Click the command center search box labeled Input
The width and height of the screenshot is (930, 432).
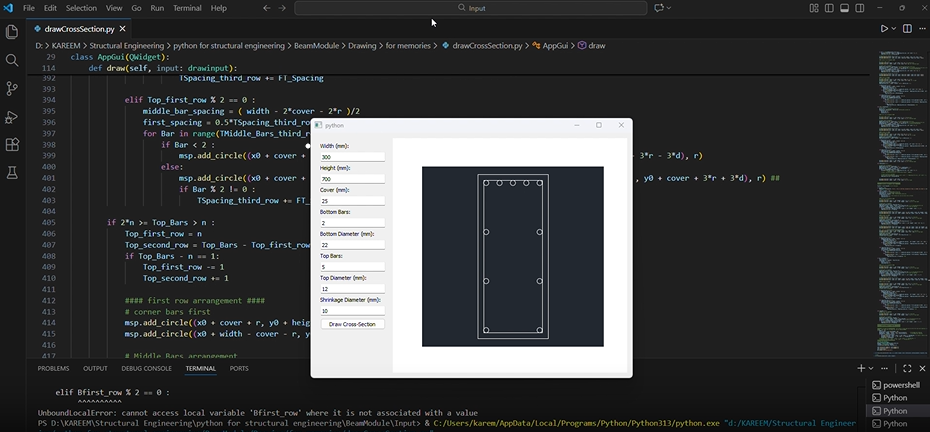tap(470, 8)
